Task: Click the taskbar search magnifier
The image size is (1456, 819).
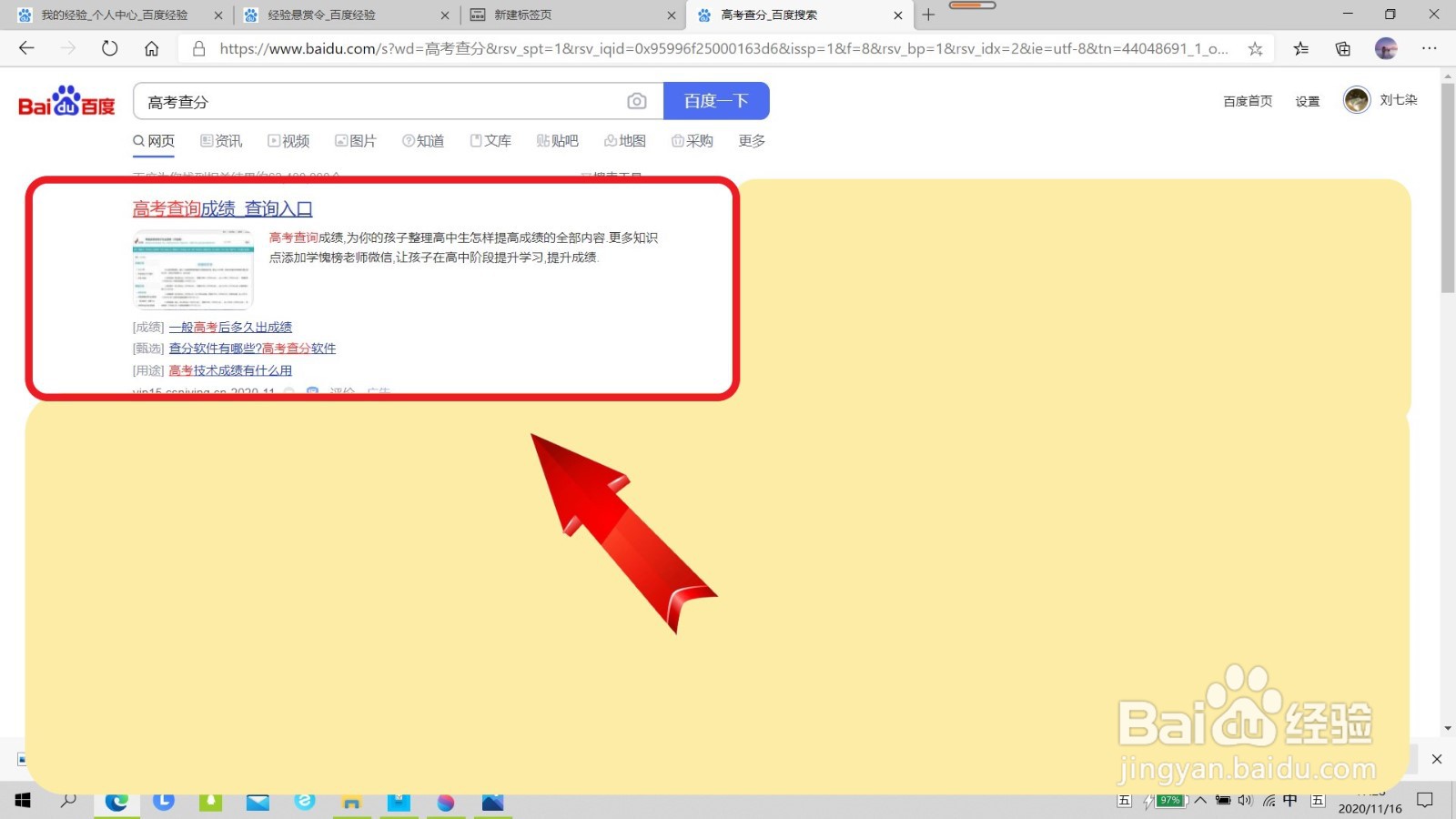Action: pyautogui.click(x=68, y=801)
